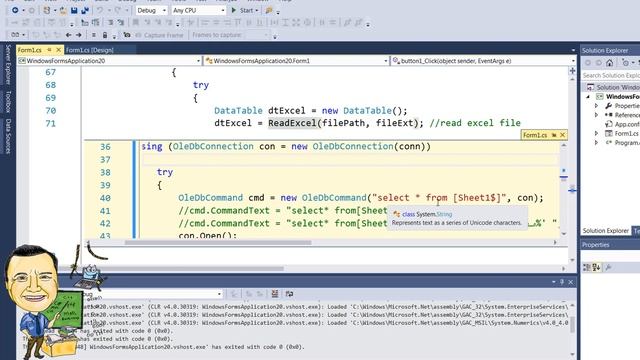Toggle the pin on the Form1.cs tab
This screenshot has height=360, width=640.
[x=49, y=50]
